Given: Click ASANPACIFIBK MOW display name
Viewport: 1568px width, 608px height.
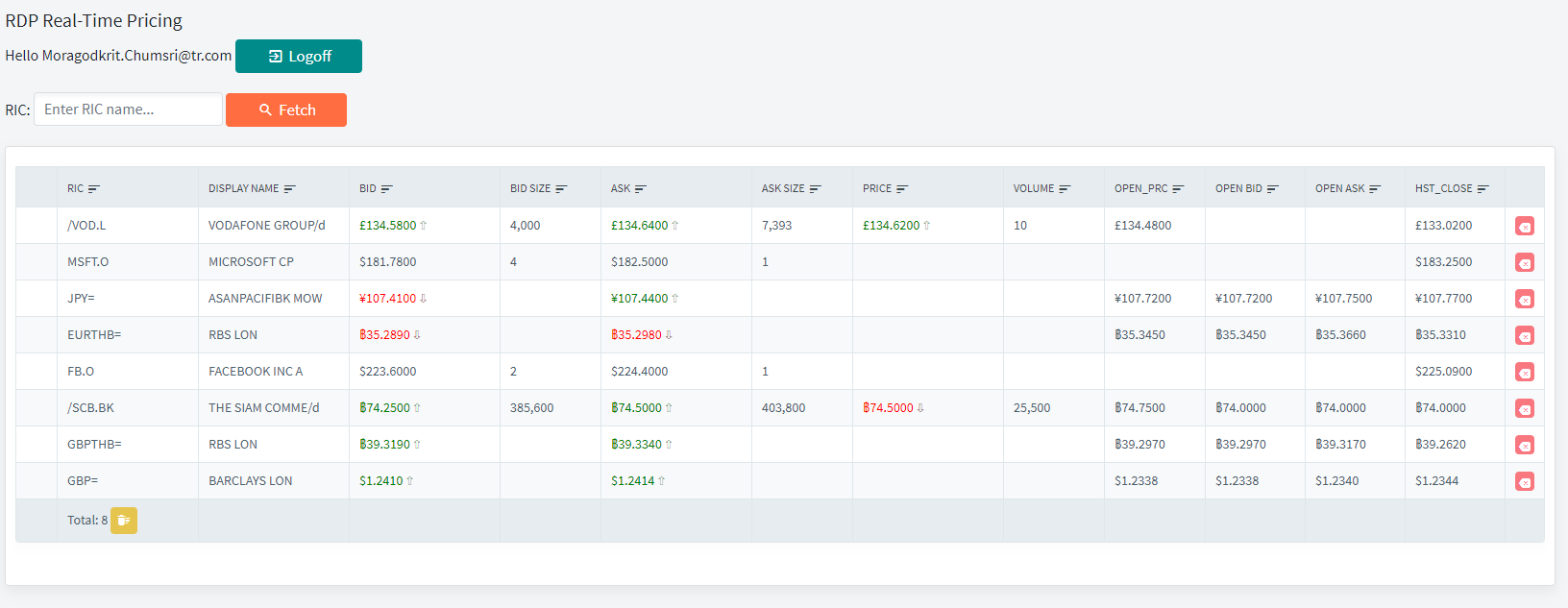Looking at the screenshot, I should 265,299.
